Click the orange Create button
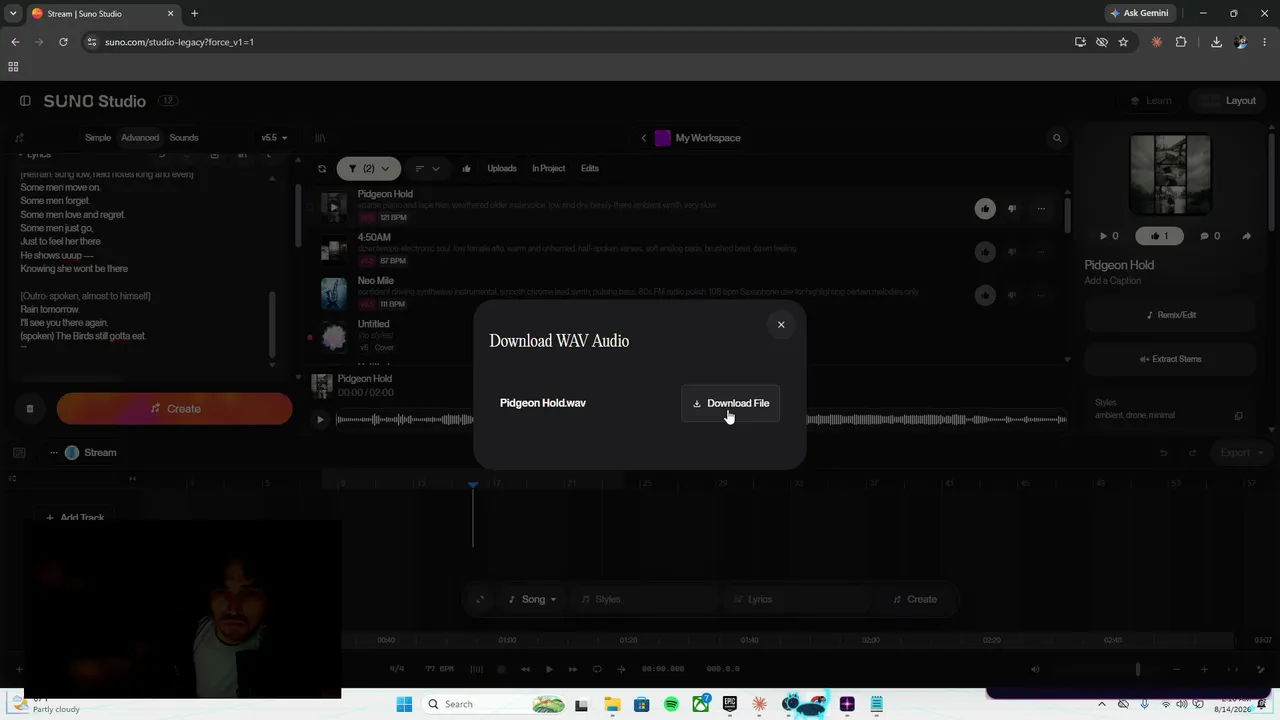The width and height of the screenshot is (1280, 720). pyautogui.click(x=175, y=409)
